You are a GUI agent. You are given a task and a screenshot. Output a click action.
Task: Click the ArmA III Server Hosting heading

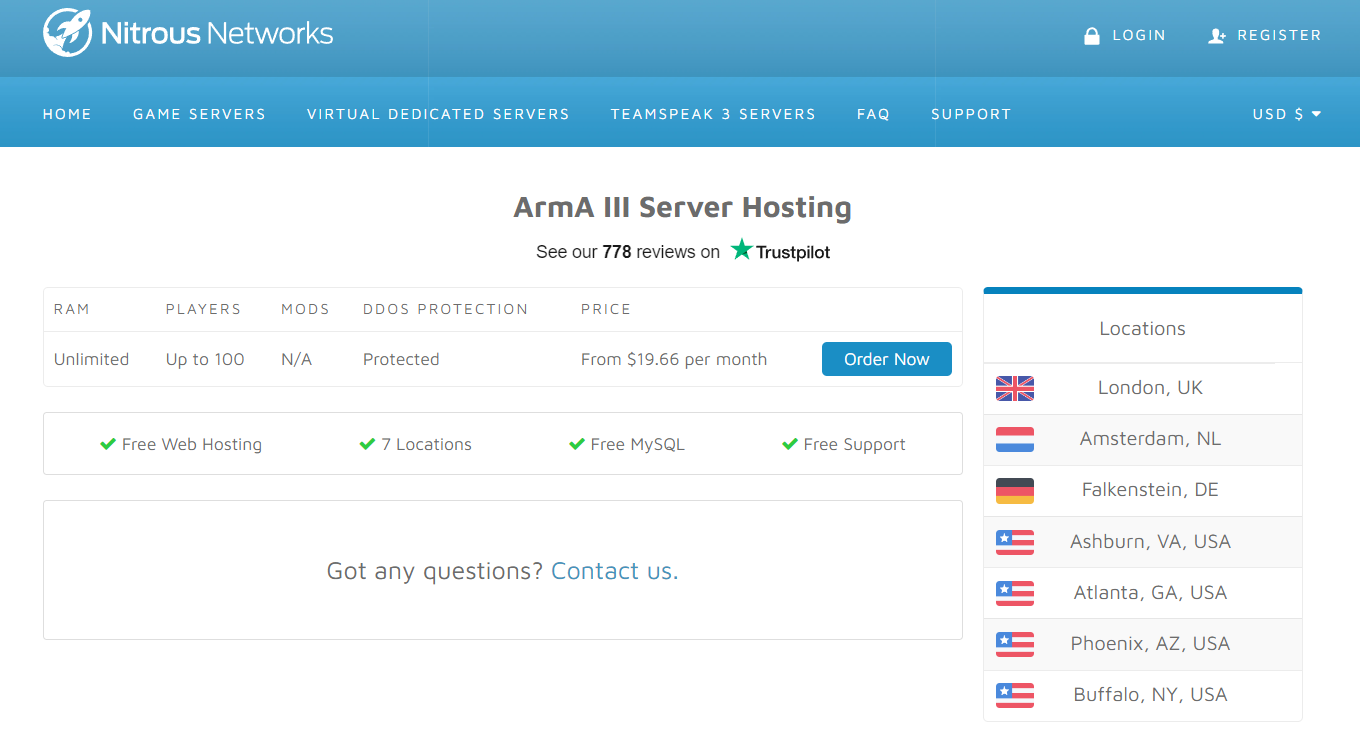point(682,207)
